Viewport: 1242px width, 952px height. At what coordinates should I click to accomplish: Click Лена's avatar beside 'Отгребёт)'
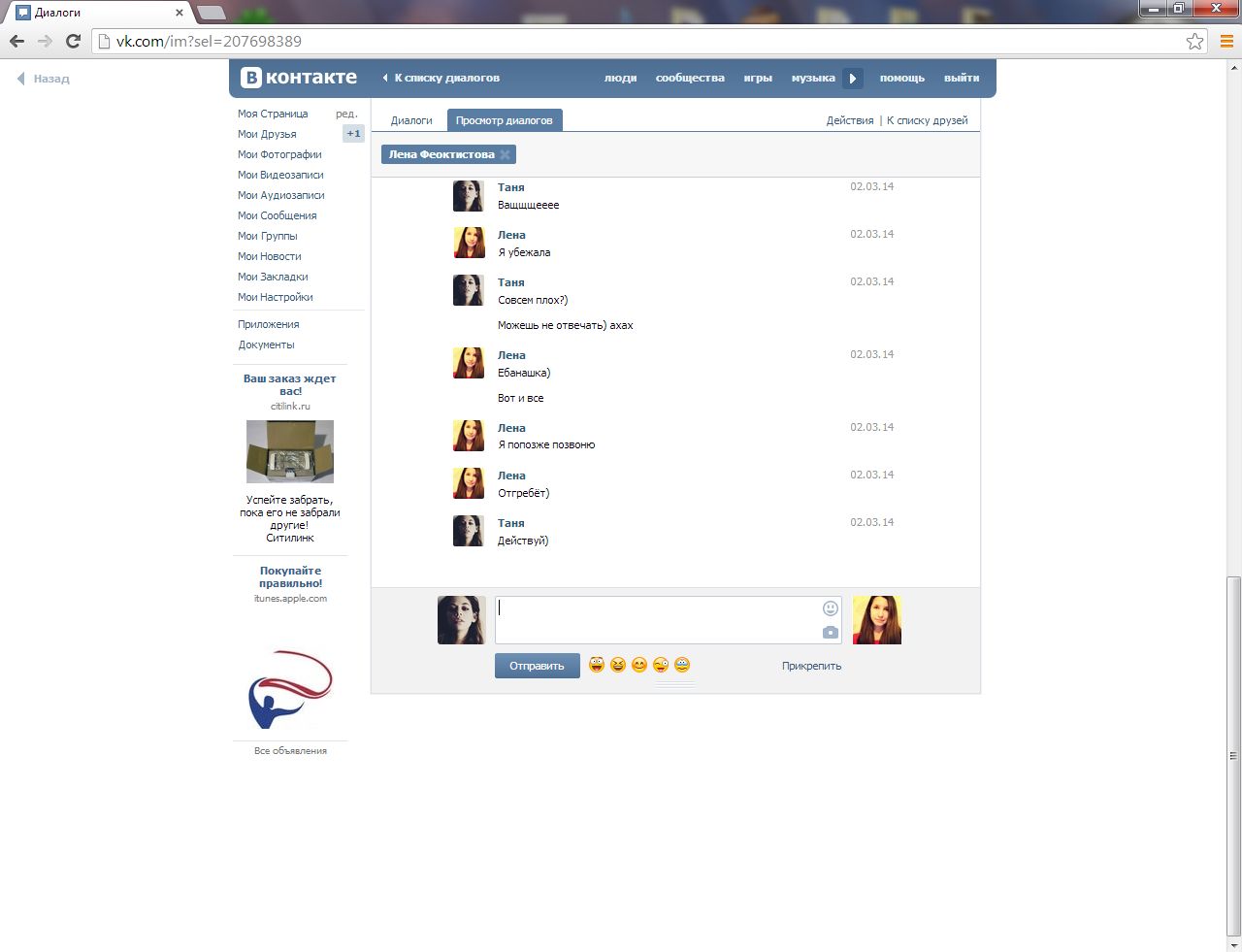(469, 484)
